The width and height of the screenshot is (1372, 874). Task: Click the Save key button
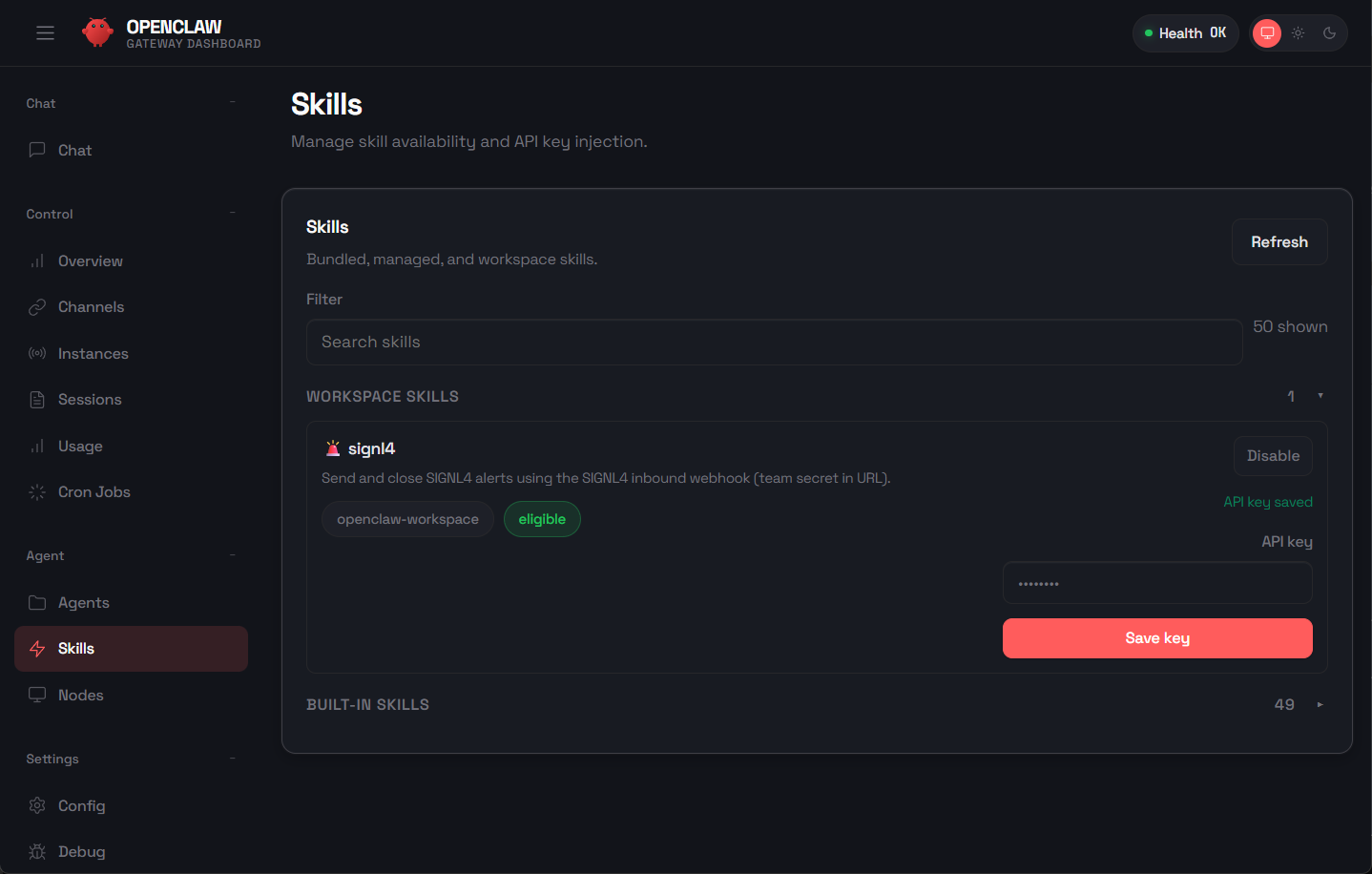1156,638
